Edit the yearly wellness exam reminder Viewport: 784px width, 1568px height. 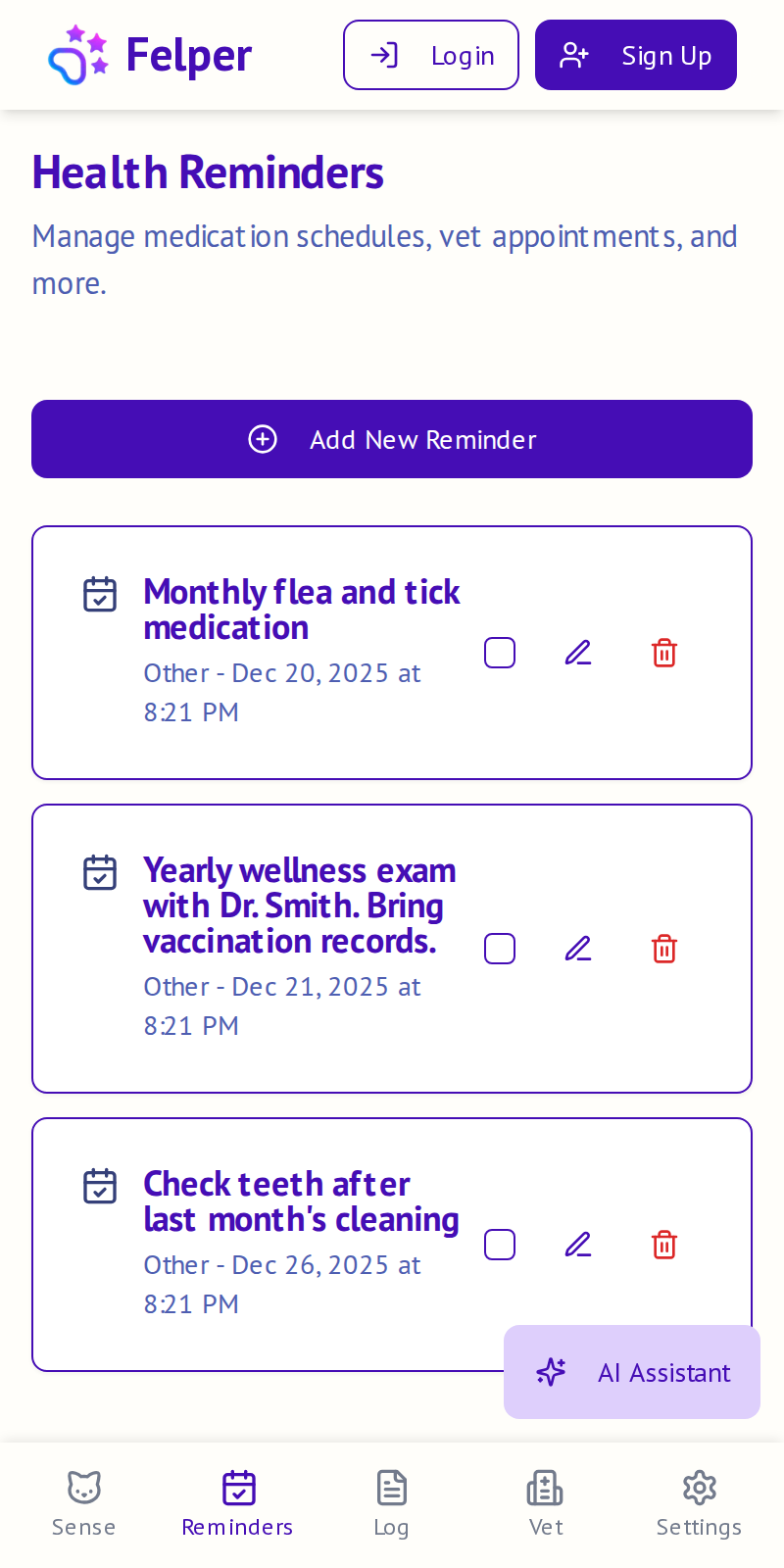tap(578, 949)
